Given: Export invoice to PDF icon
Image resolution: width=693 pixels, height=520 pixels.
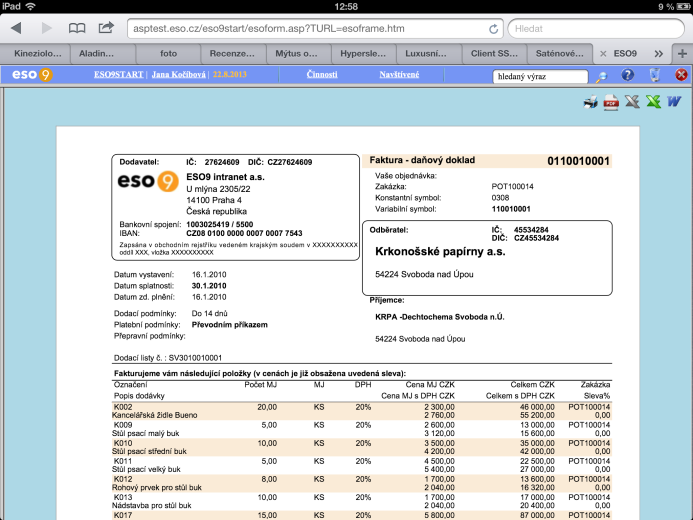Looking at the screenshot, I should [x=611, y=102].
